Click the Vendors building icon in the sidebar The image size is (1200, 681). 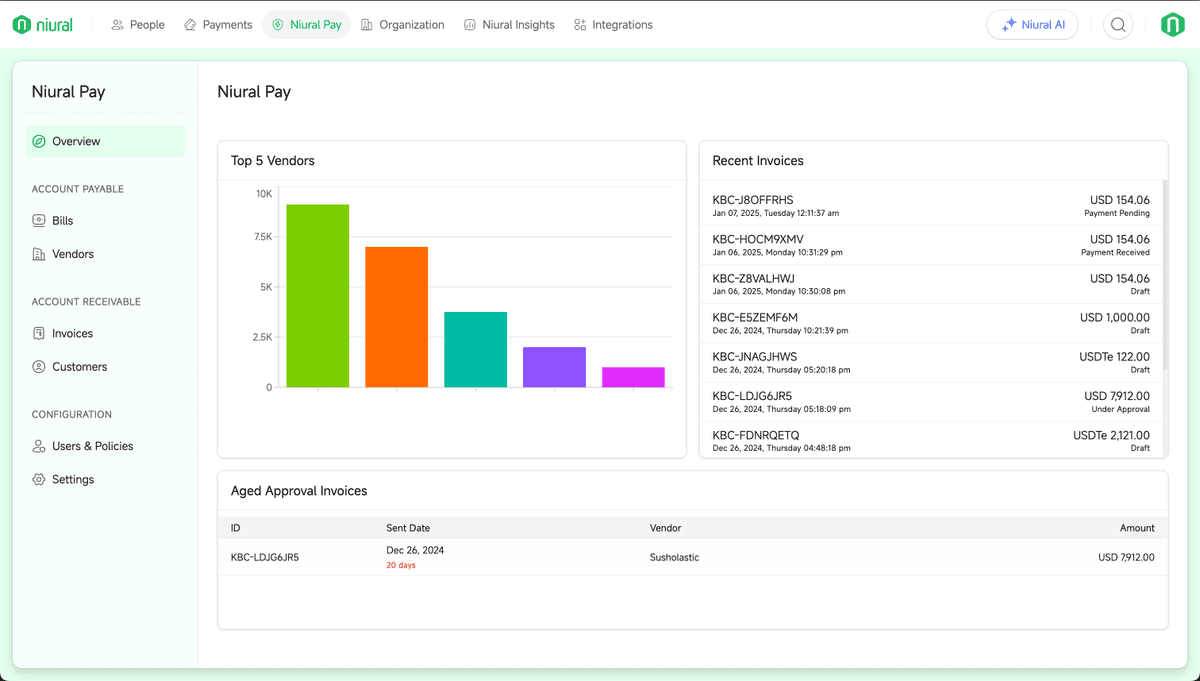39,255
